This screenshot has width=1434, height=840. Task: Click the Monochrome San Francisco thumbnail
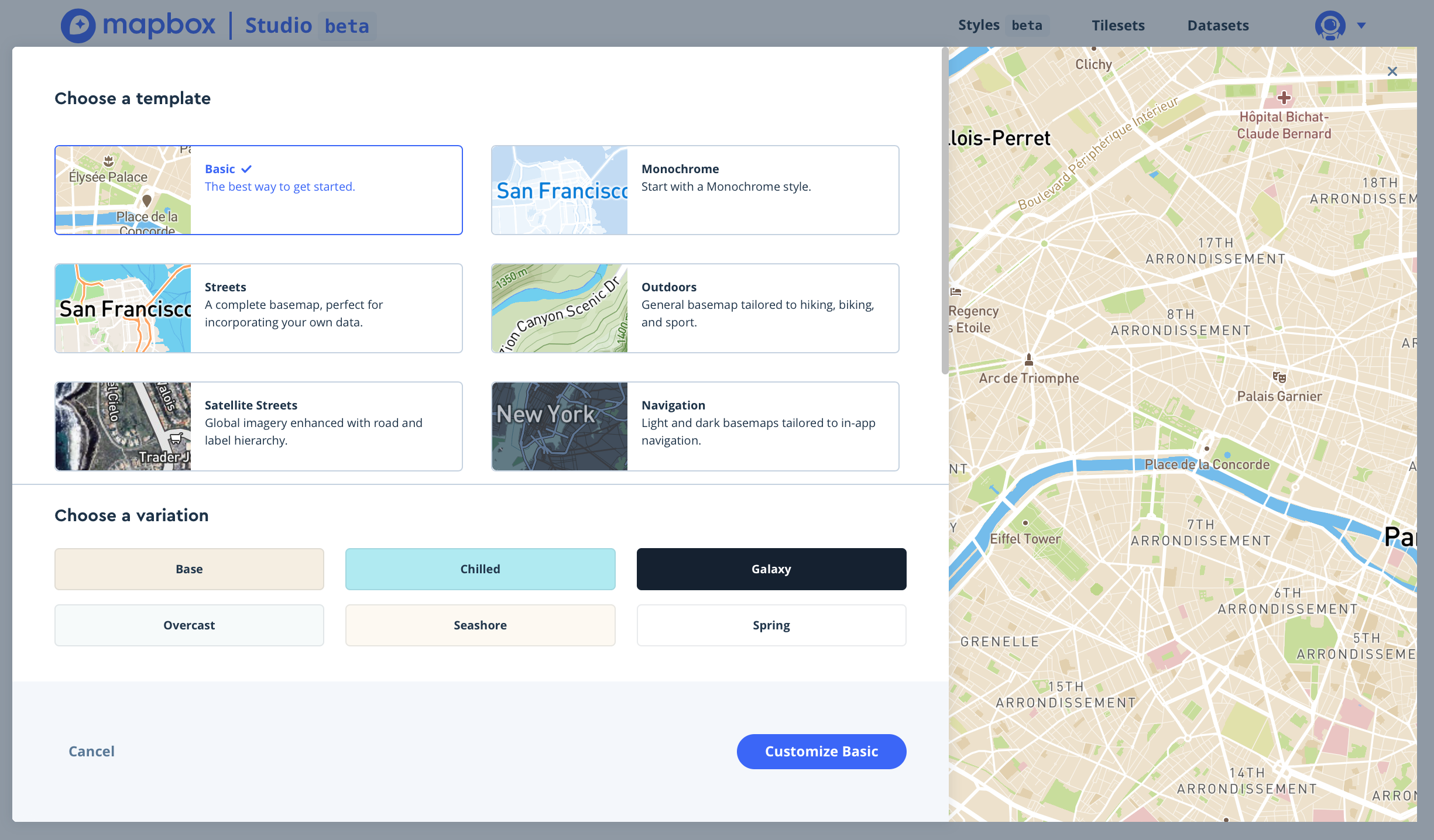(559, 190)
